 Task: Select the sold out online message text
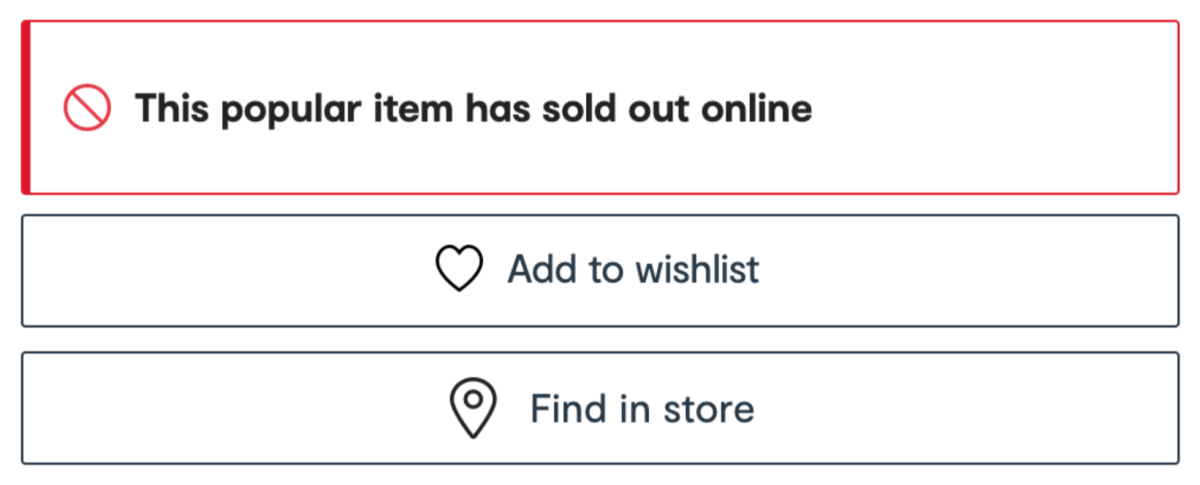[473, 108]
